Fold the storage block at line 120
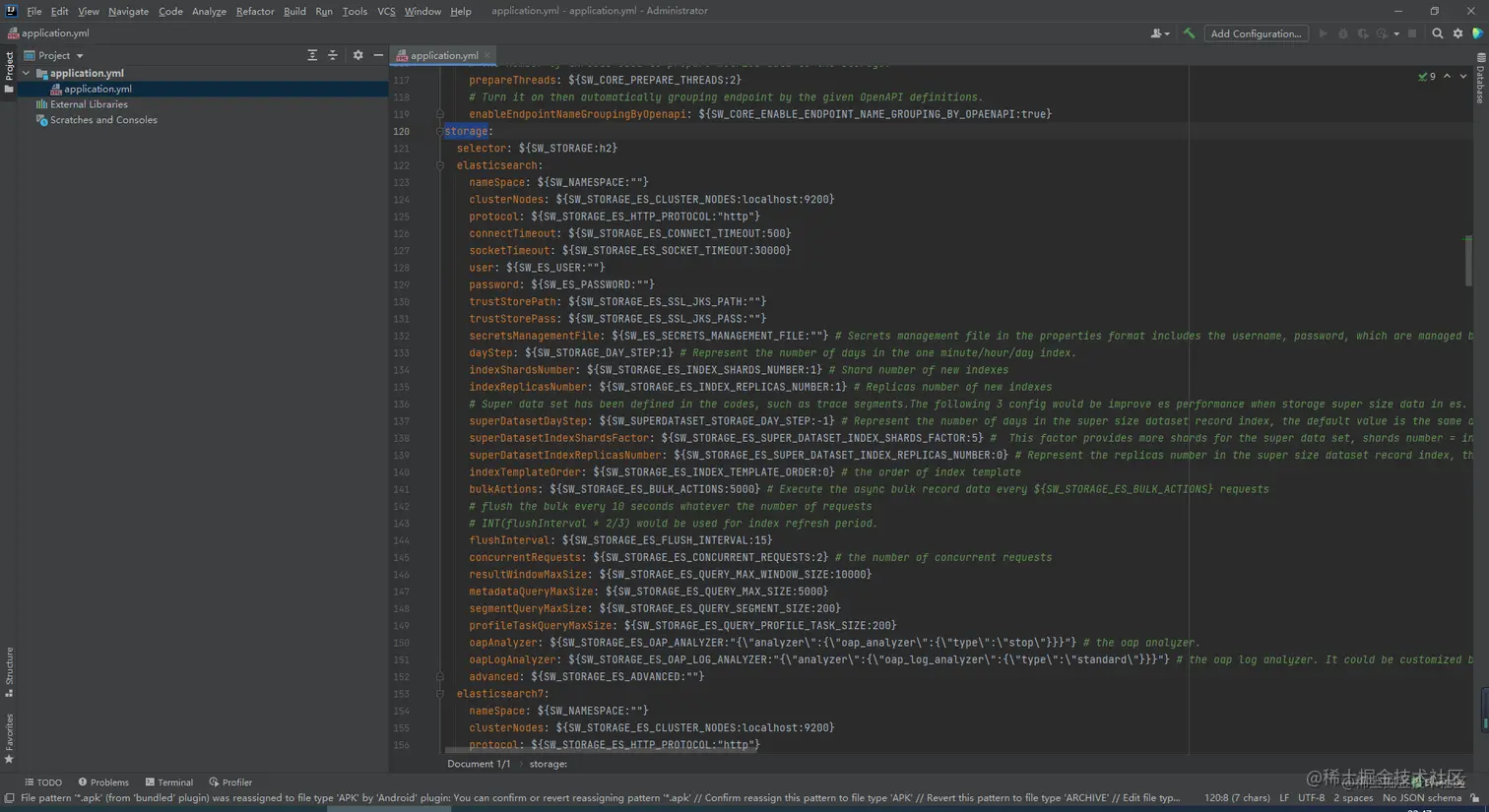Screen dimensions: 1489x812 click(x=440, y=131)
